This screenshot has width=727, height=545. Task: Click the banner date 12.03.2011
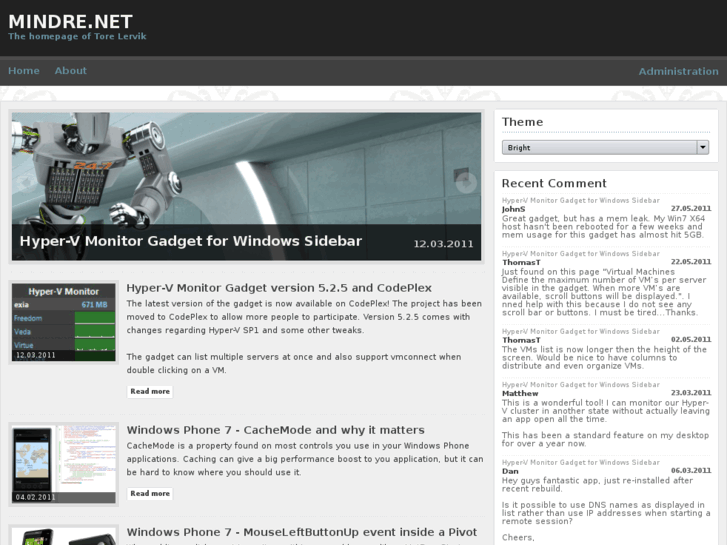pos(443,244)
